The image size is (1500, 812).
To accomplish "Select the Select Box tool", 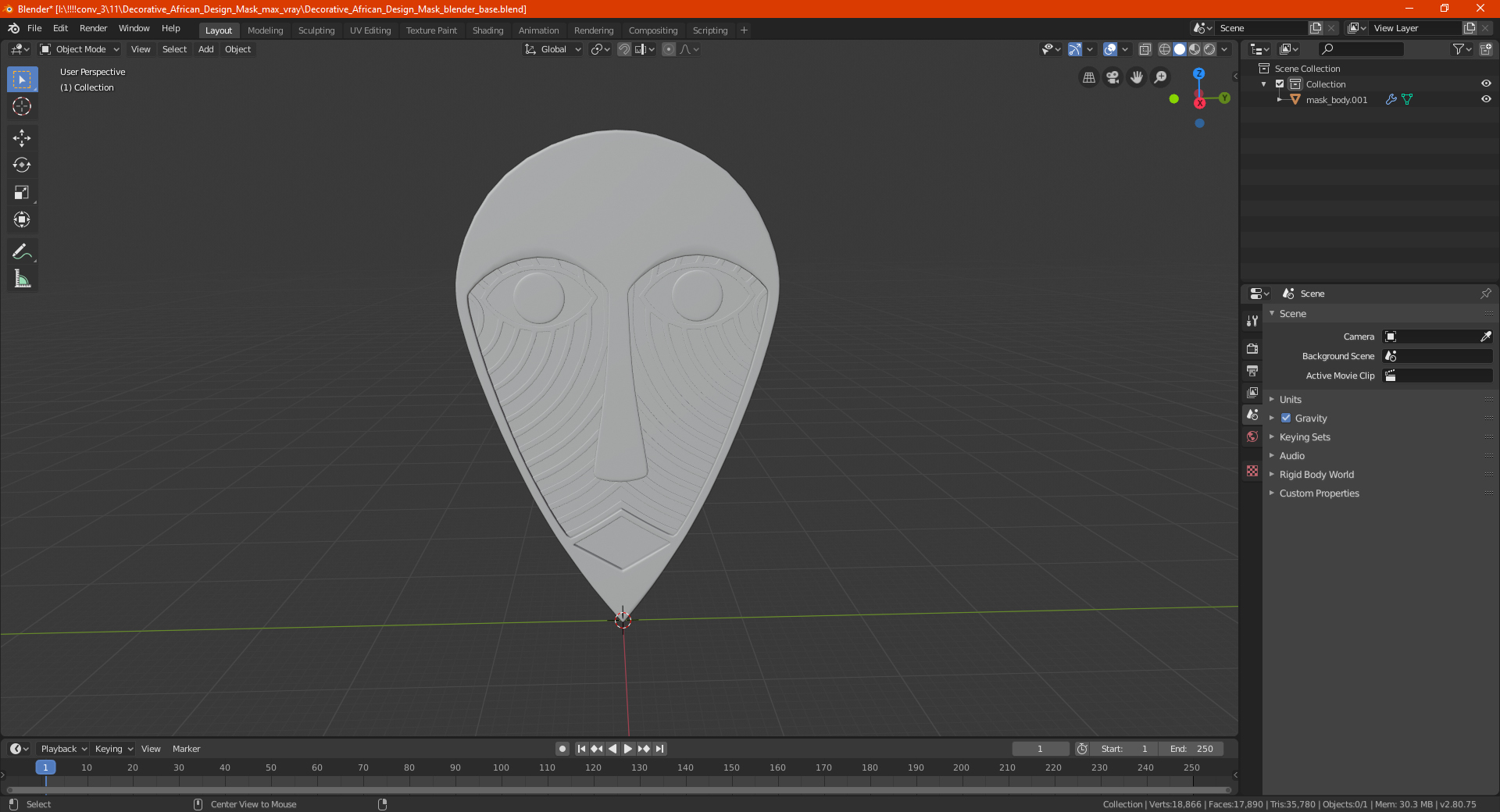I will tap(22, 80).
